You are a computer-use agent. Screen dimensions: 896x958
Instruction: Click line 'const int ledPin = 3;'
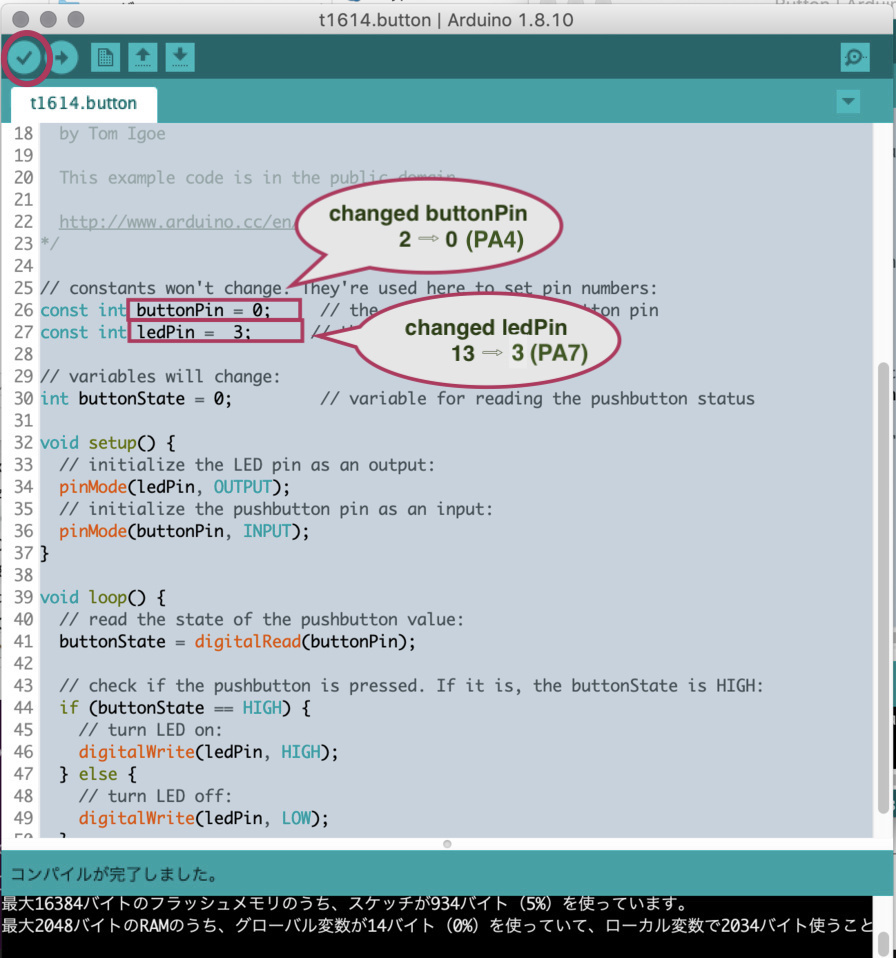pyautogui.click(x=145, y=332)
